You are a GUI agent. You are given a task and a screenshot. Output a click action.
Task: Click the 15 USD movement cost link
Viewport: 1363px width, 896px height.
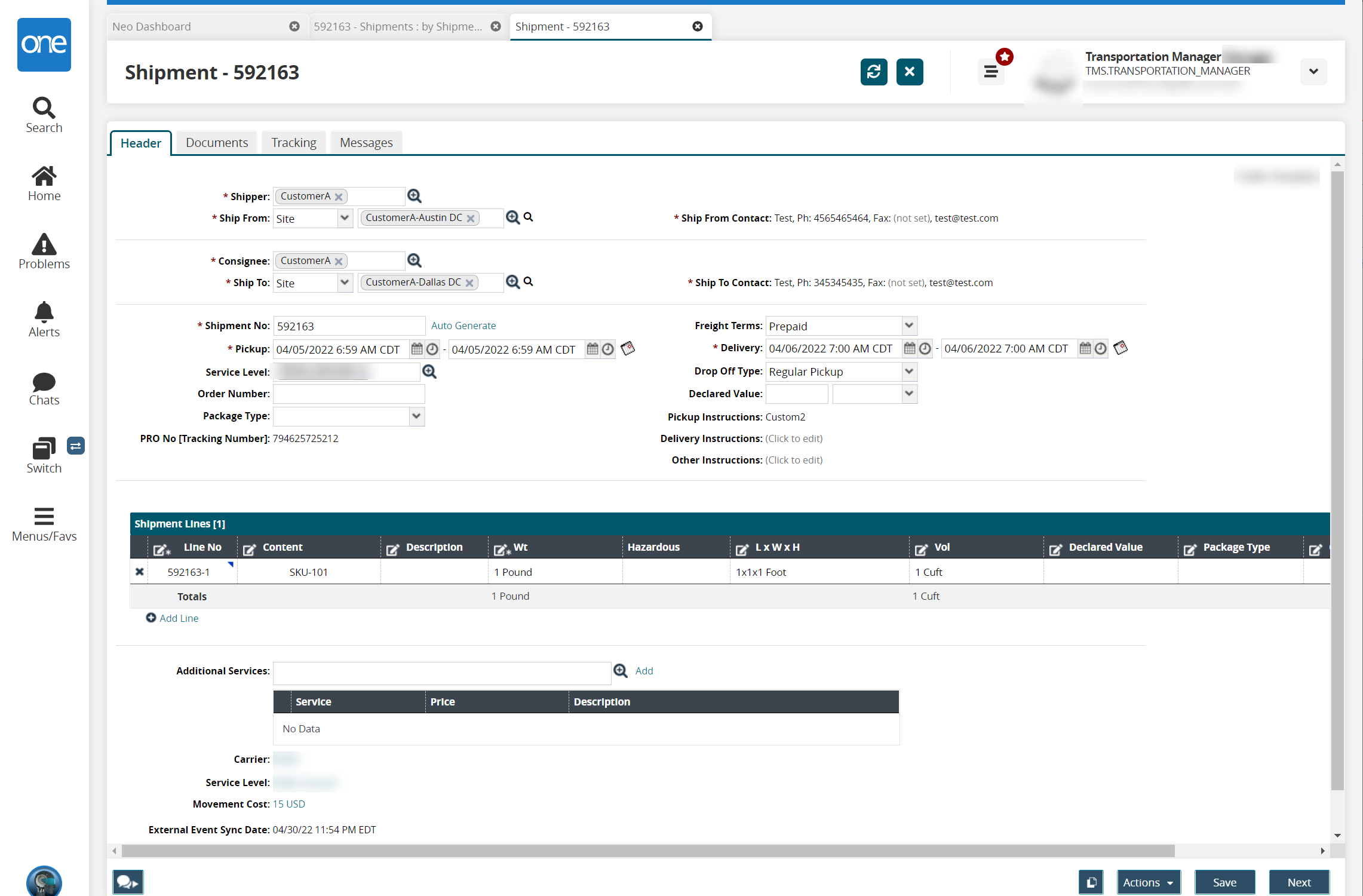pyautogui.click(x=290, y=804)
